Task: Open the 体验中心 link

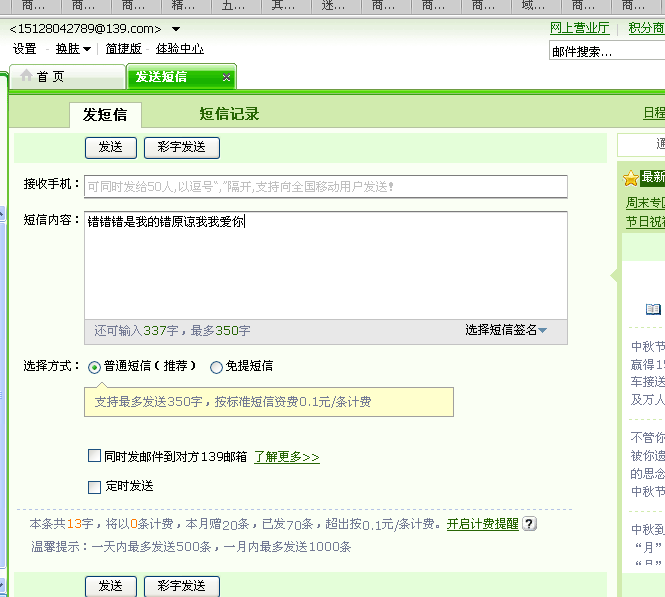Action: 180,49
